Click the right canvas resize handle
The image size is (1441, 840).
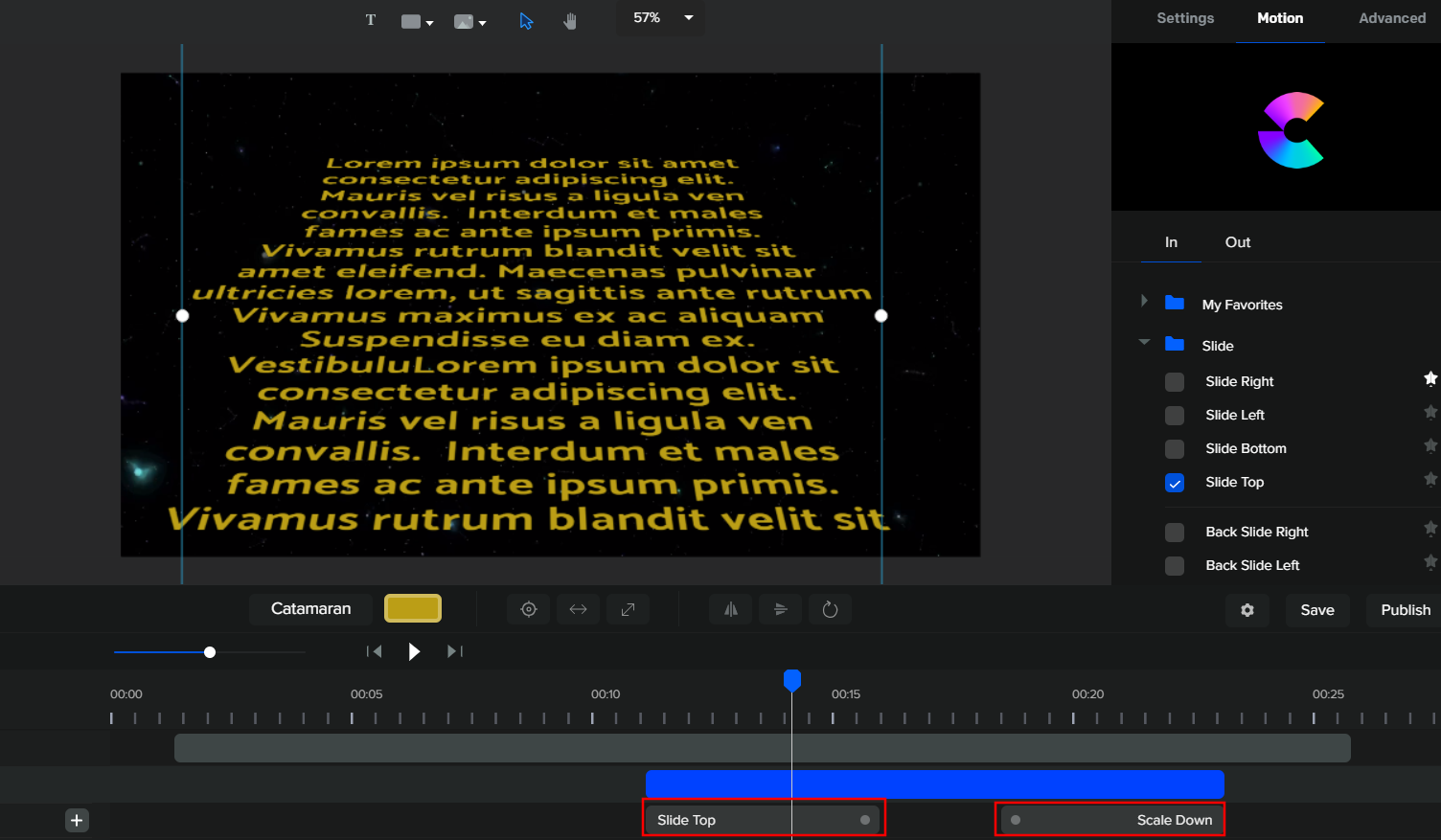[881, 315]
